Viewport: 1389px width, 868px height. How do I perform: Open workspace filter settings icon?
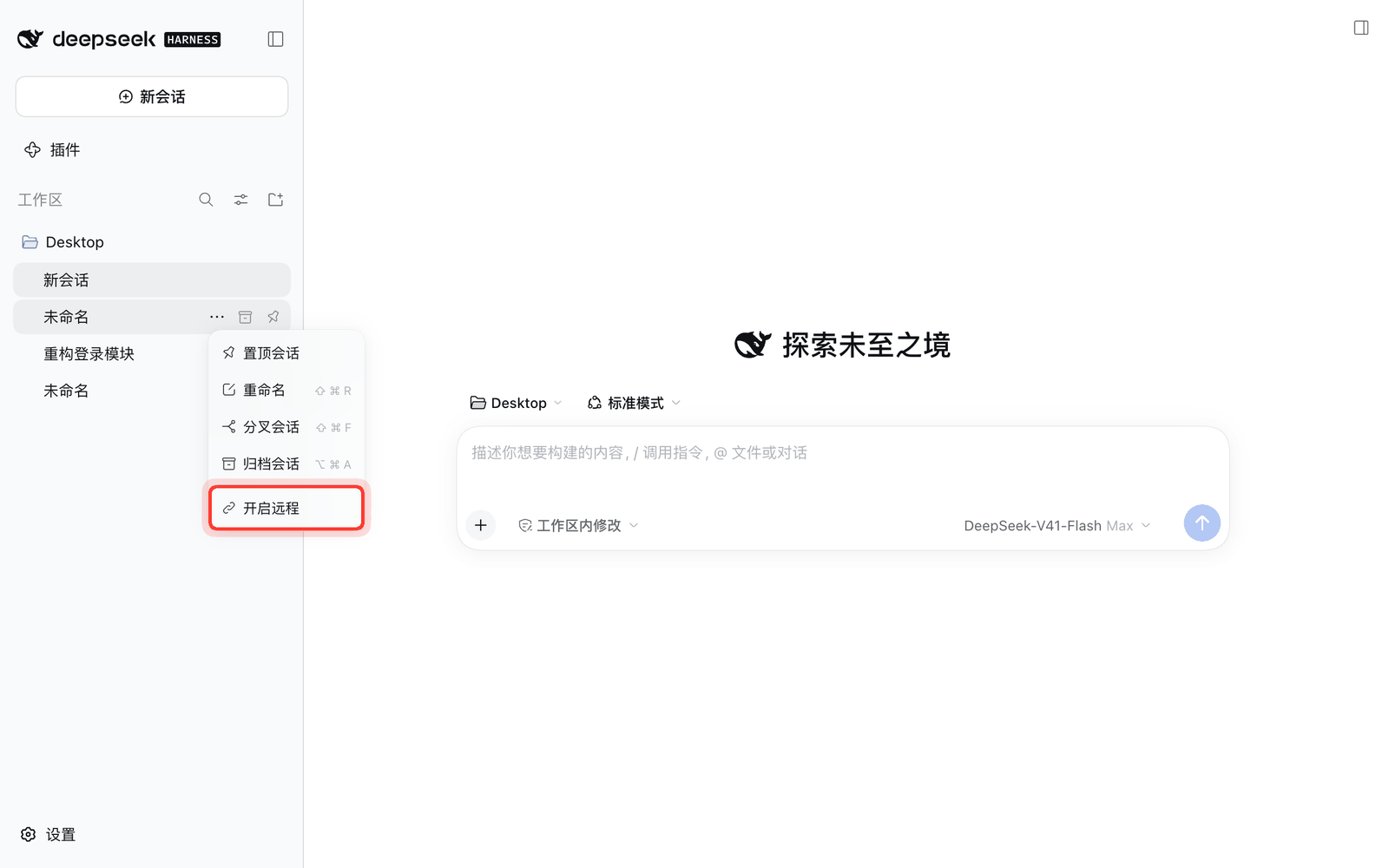pos(240,200)
